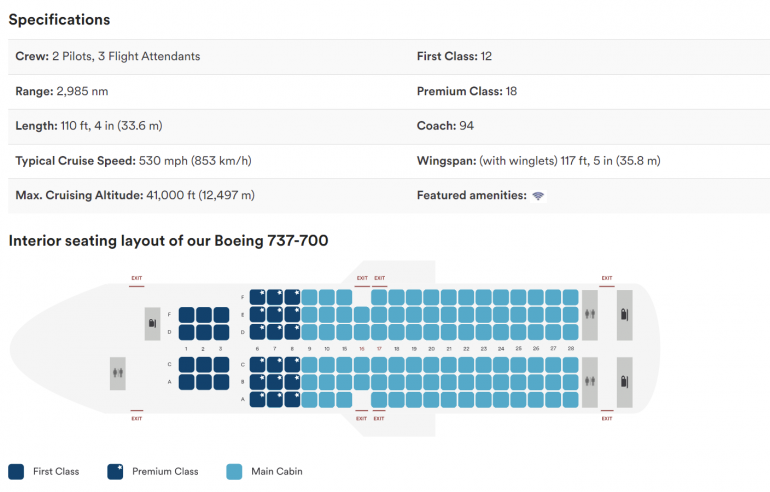This screenshot has height=492, width=770.
Task: Select the lower rear lavatory icon
Action: (x=589, y=381)
